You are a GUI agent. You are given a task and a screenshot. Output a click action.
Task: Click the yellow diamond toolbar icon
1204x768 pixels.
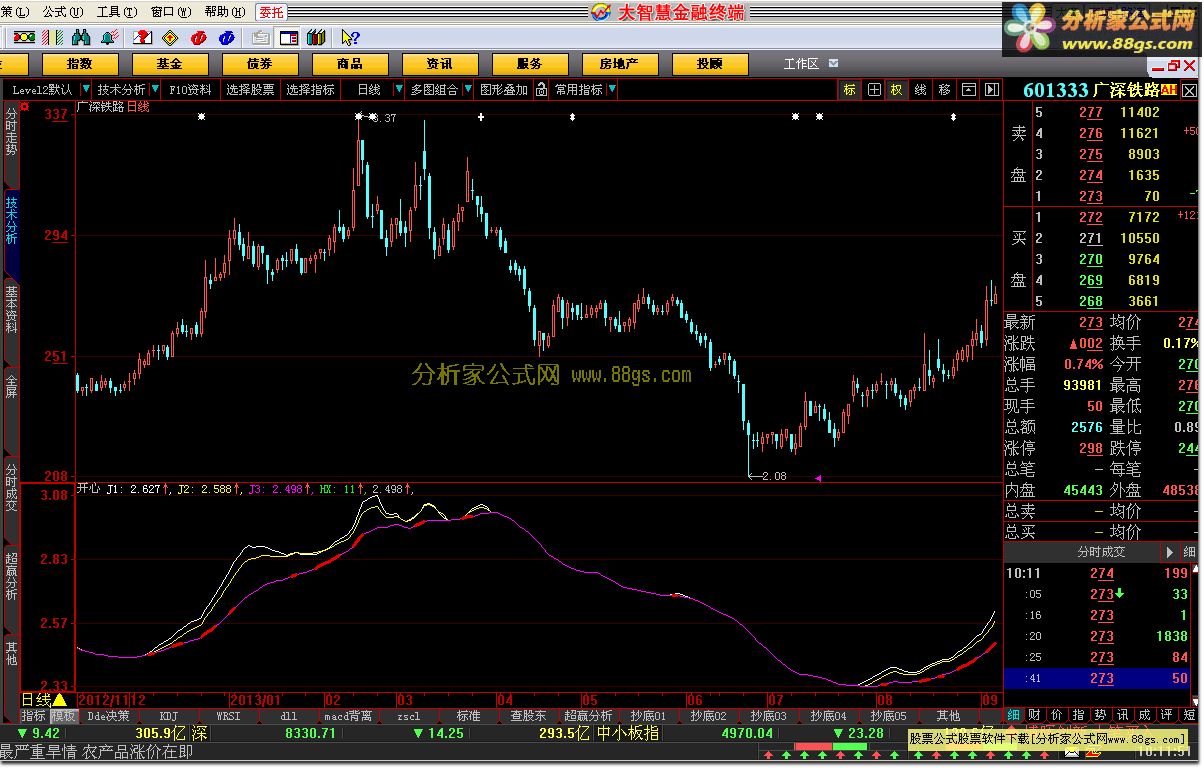(x=170, y=37)
